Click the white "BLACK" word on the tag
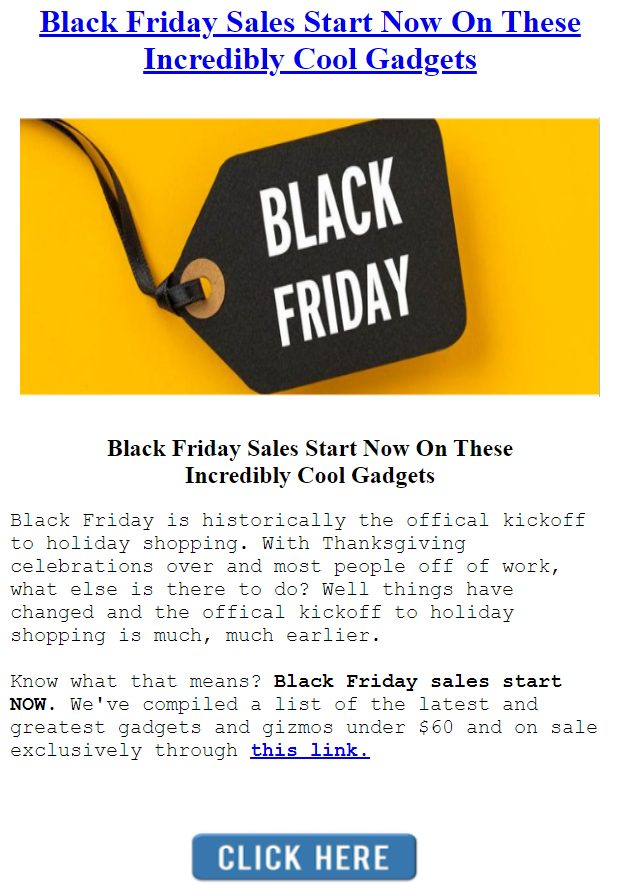This screenshot has width=621, height=894. pyautogui.click(x=328, y=212)
